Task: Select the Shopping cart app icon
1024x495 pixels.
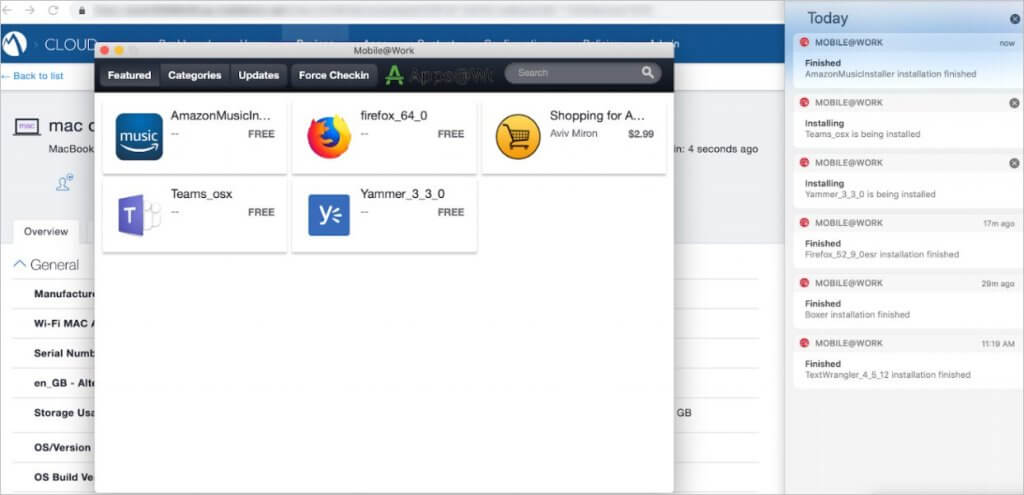Action: click(518, 136)
